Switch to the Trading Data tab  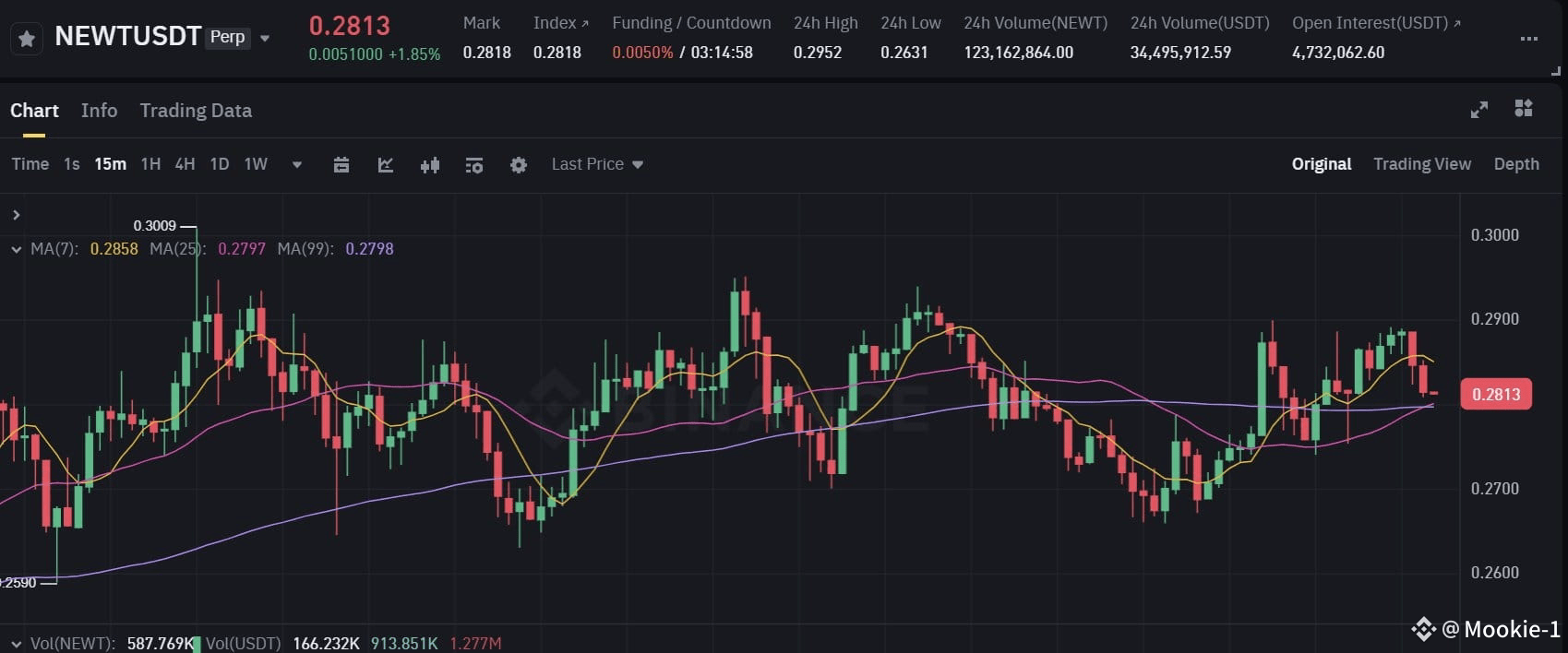click(x=196, y=111)
